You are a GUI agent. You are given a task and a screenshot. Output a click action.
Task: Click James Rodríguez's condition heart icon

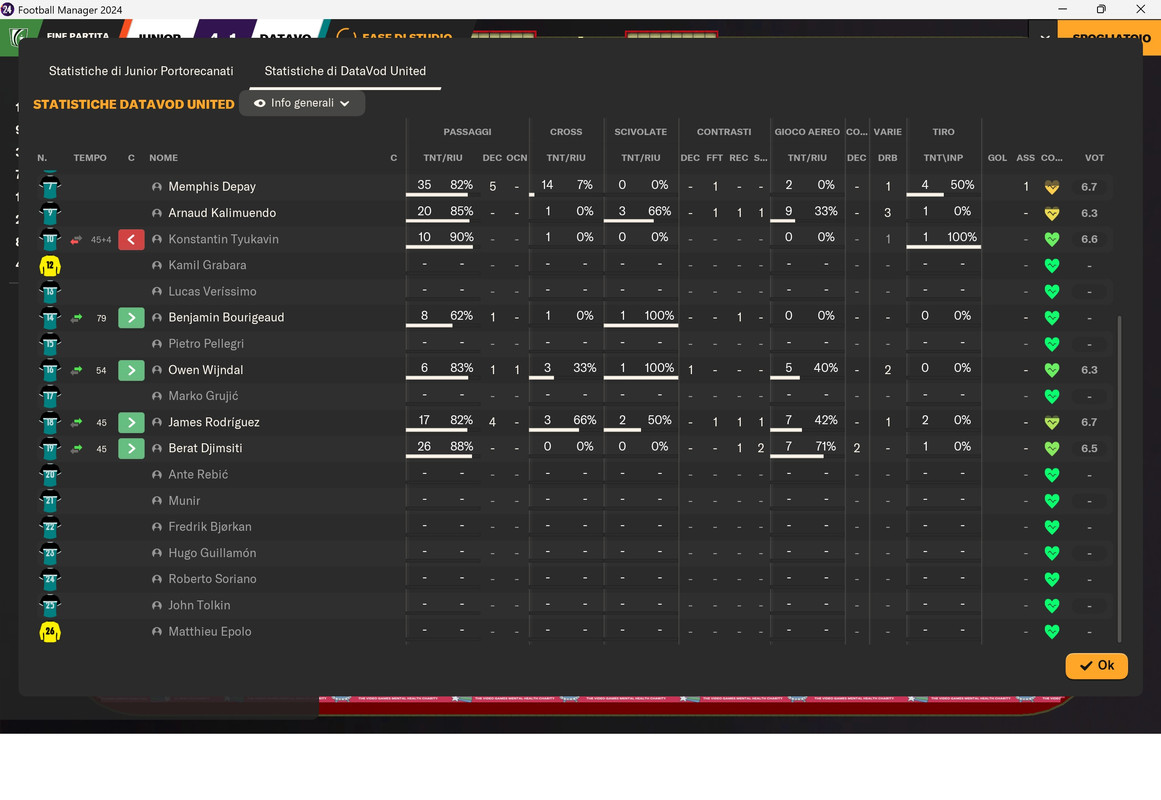click(x=1051, y=422)
